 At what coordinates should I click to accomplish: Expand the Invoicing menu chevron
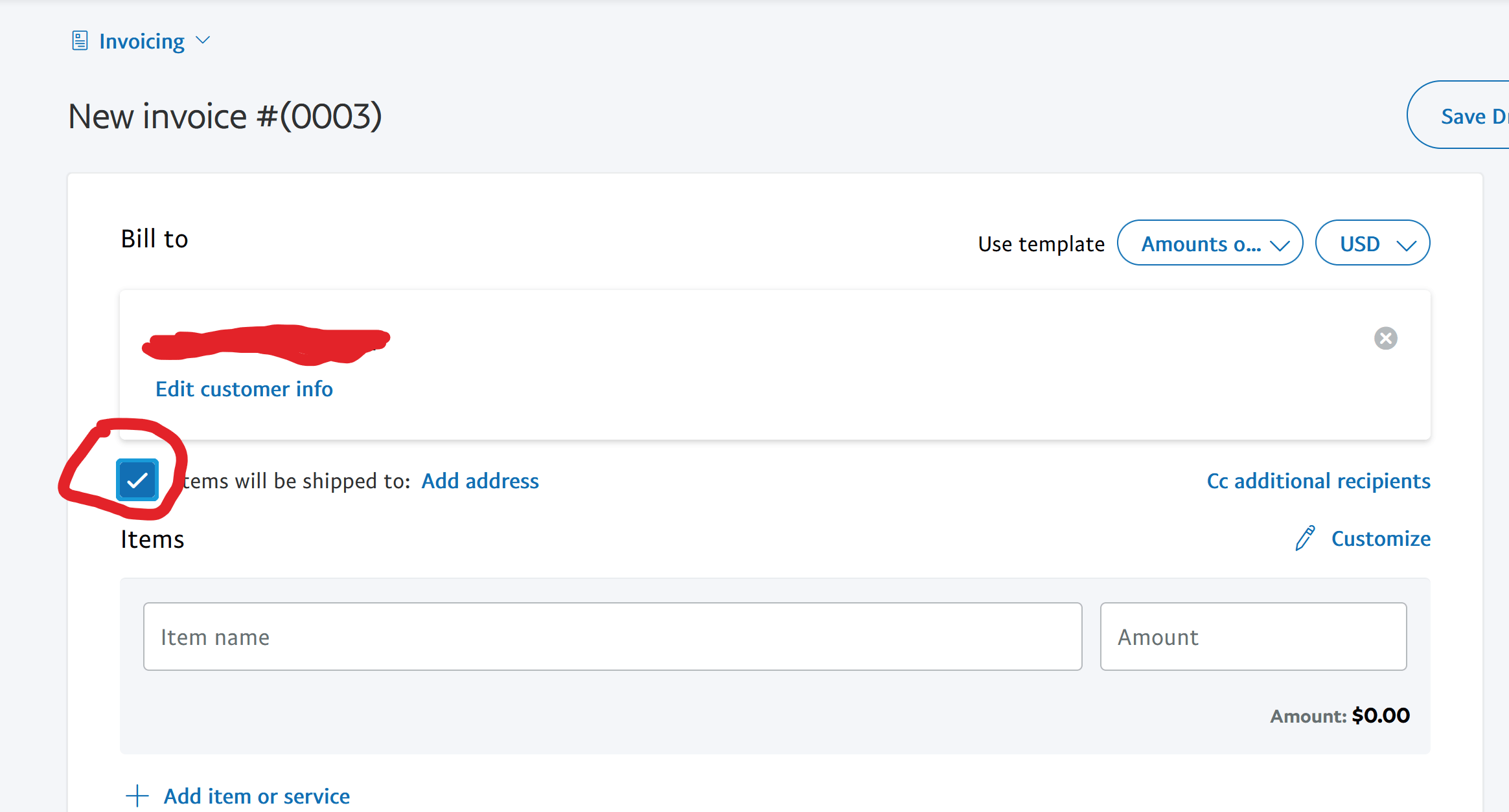(203, 41)
